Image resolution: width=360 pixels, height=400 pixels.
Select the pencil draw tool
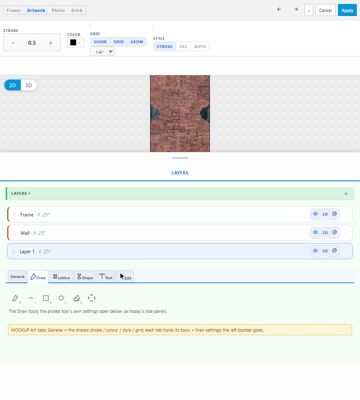(15, 298)
